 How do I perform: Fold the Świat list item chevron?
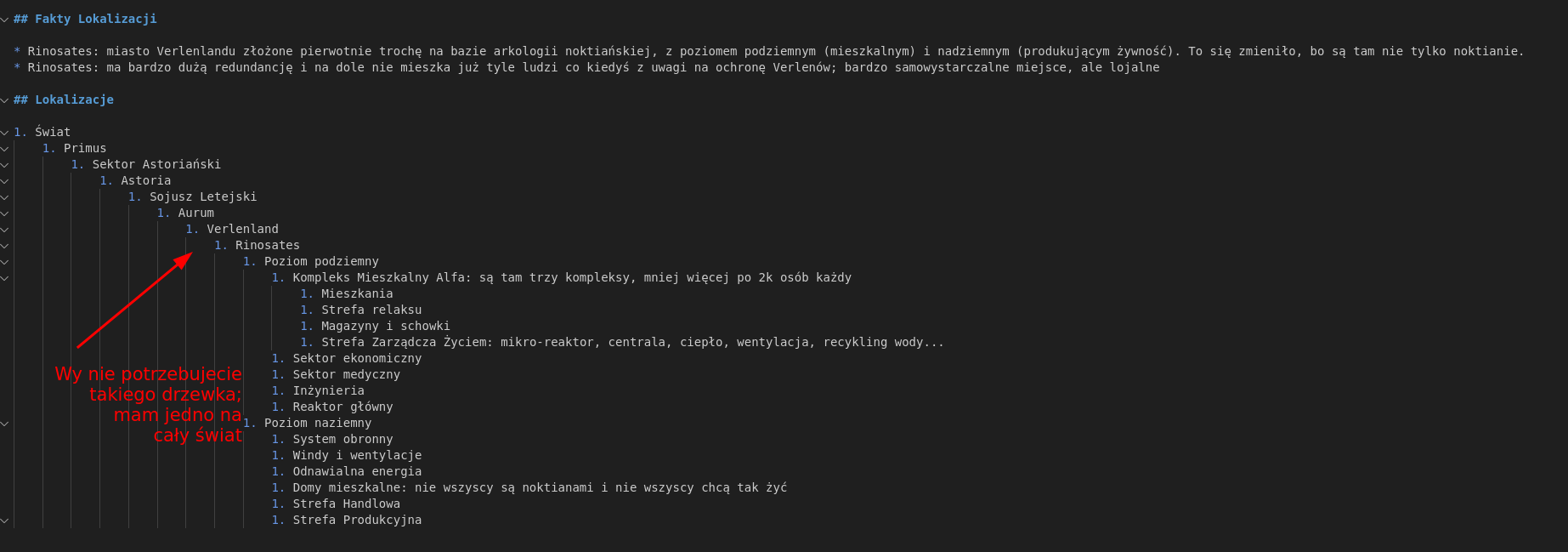tap(5, 132)
